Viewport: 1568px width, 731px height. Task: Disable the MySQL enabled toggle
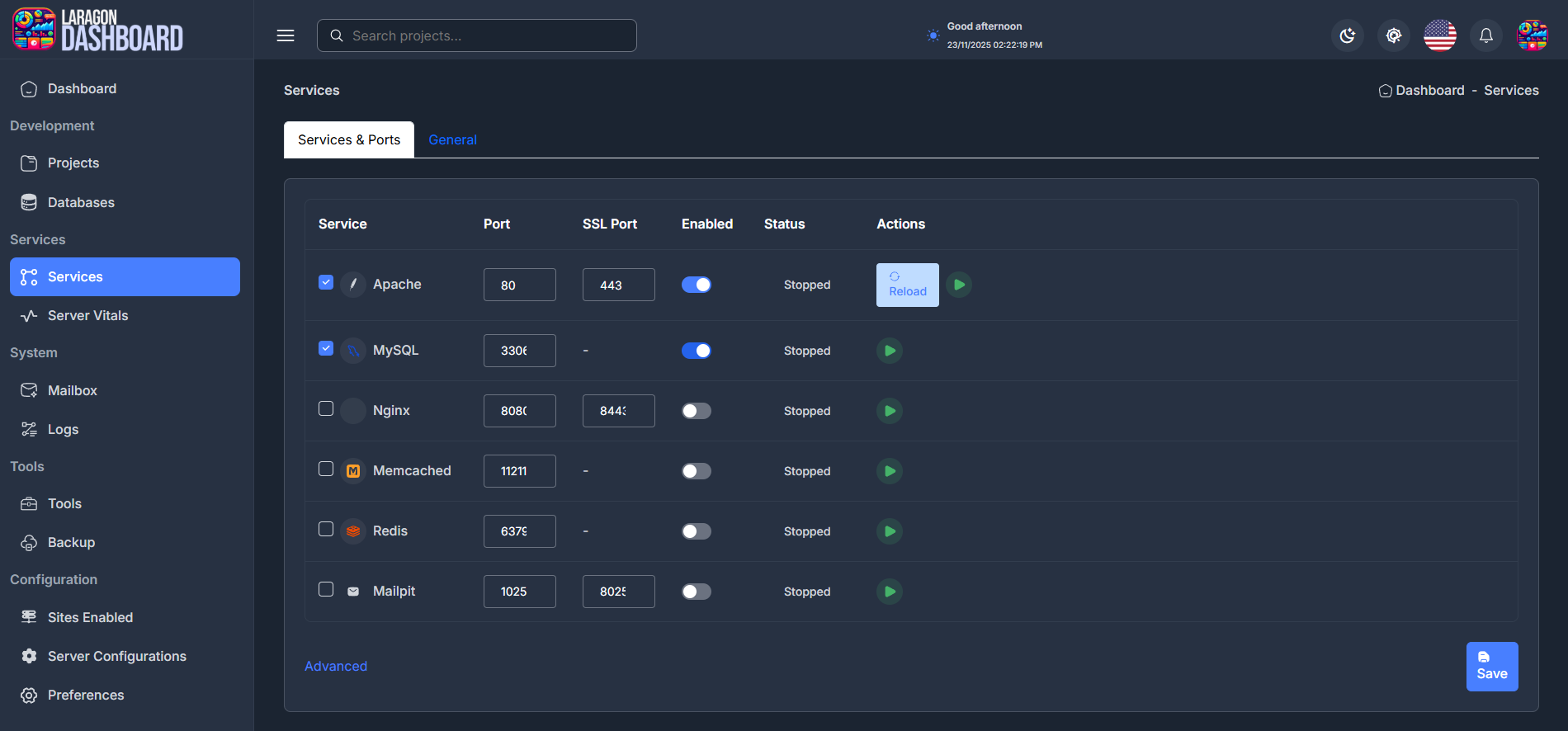click(x=697, y=351)
